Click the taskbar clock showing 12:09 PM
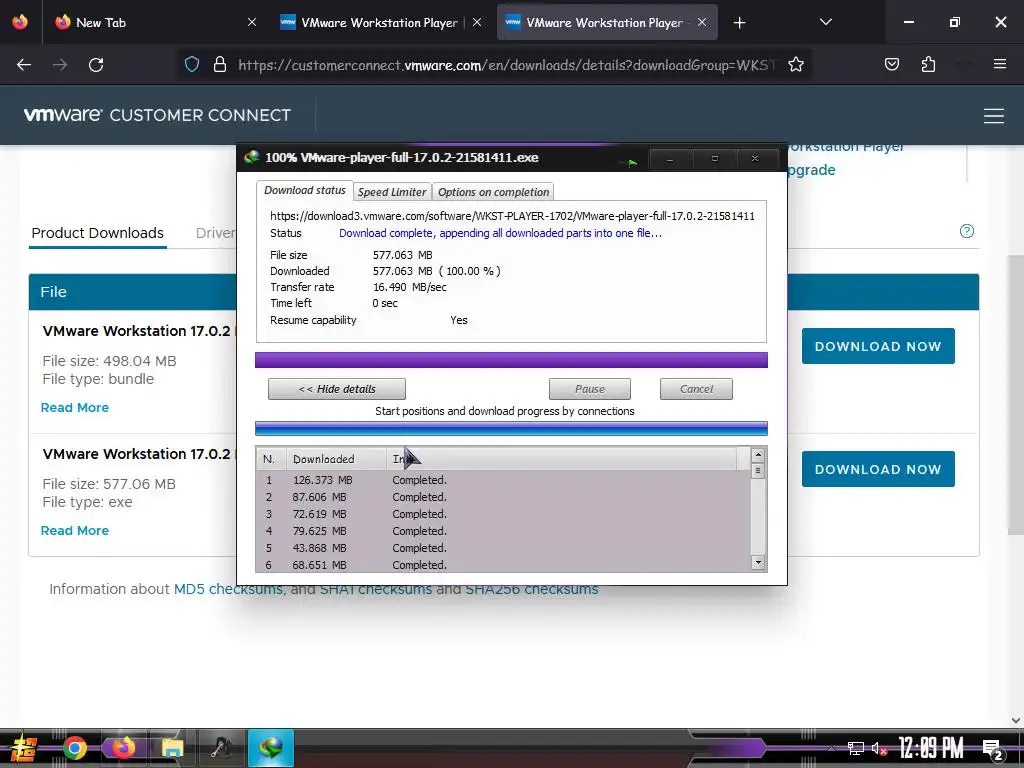This screenshot has height=768, width=1024. 931,748
